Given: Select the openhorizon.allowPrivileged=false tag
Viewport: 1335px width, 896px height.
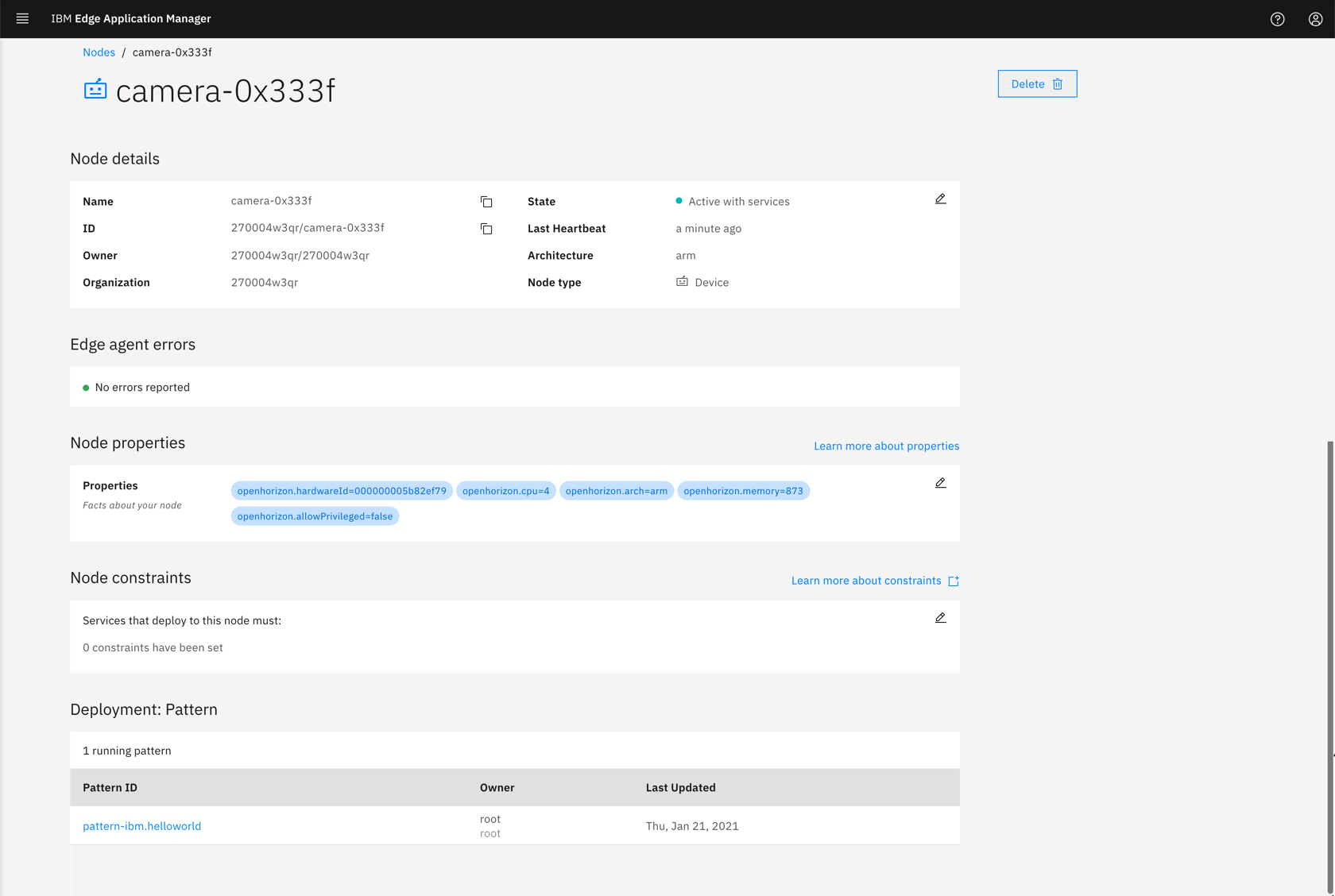Looking at the screenshot, I should [x=315, y=516].
